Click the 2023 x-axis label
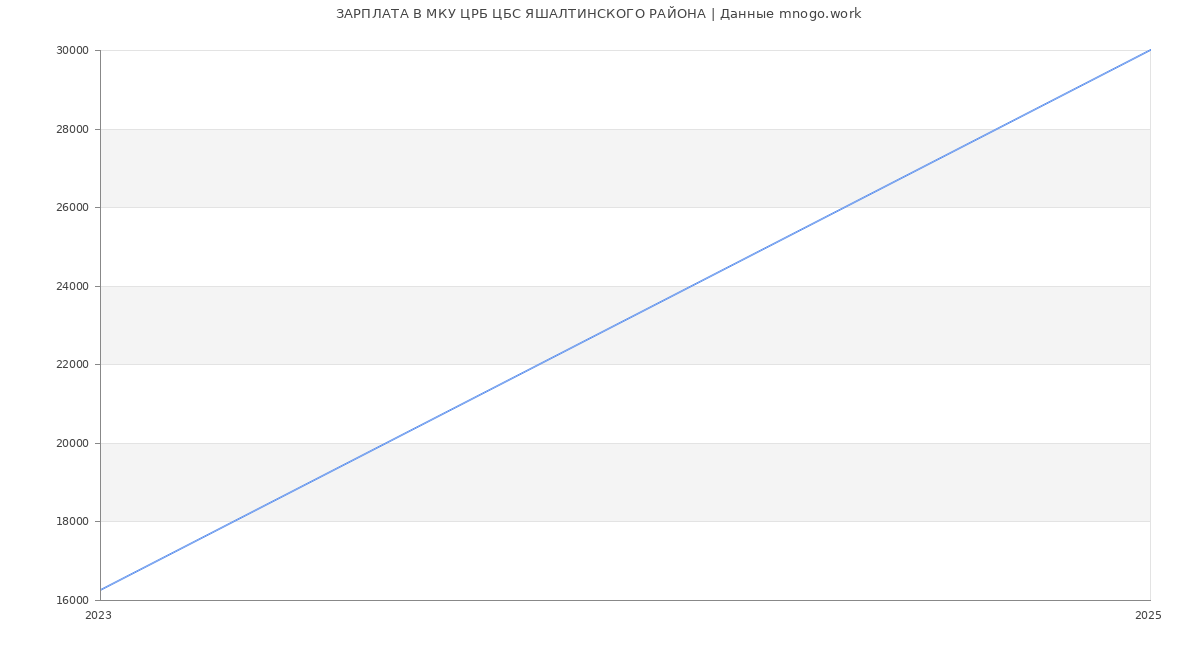Image resolution: width=1200 pixels, height=650 pixels. click(98, 616)
